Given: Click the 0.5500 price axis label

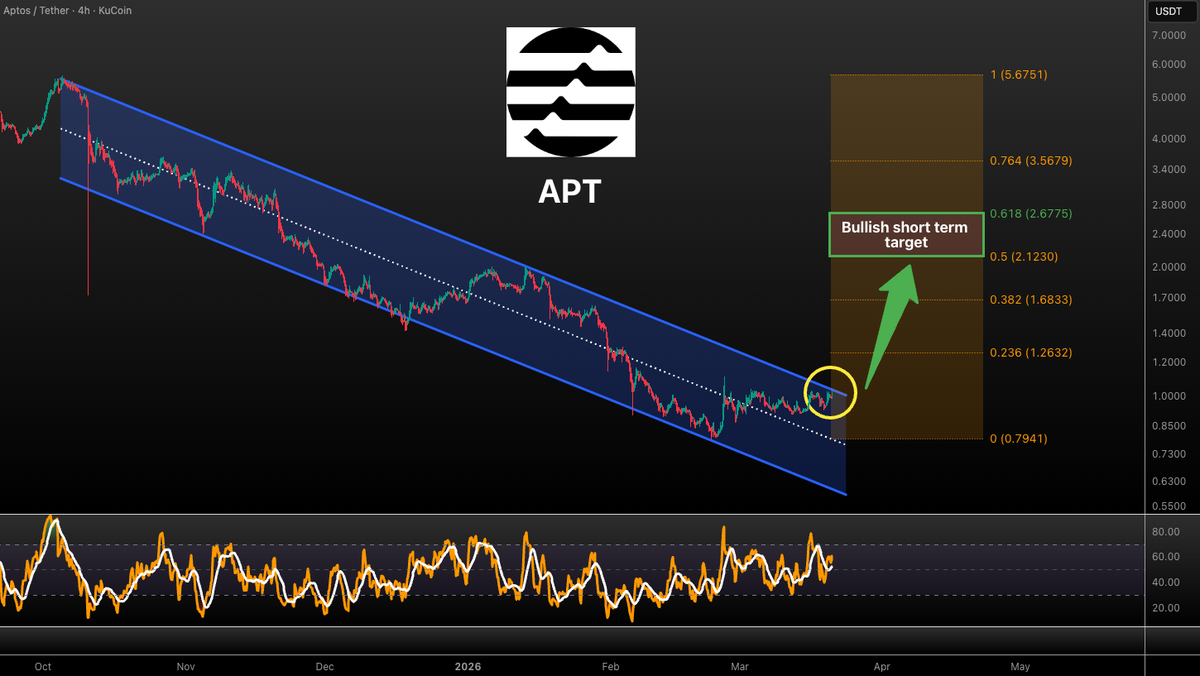Looking at the screenshot, I should (1169, 506).
